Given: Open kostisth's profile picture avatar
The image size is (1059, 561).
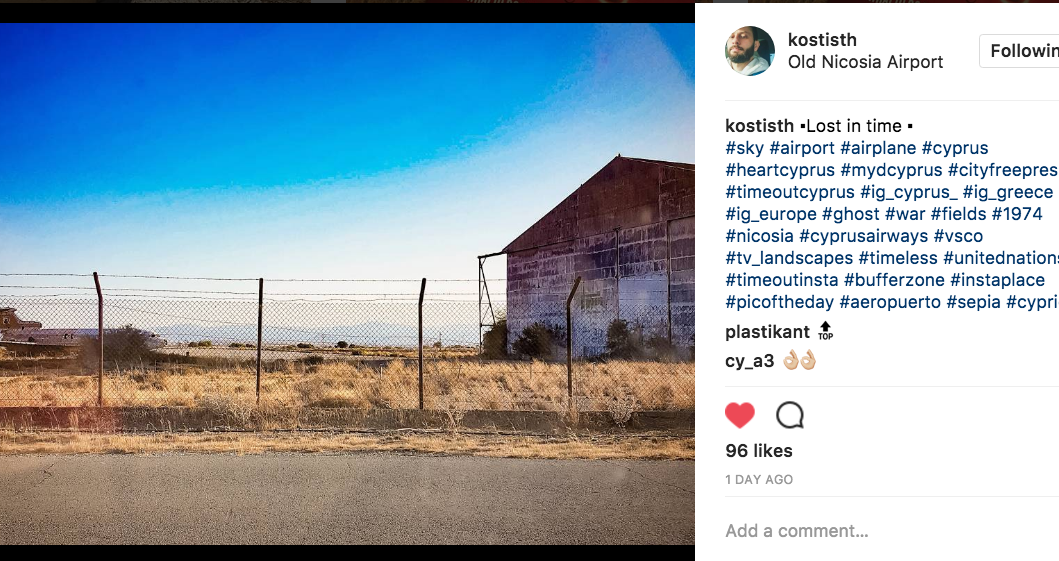Looking at the screenshot, I should tap(750, 51).
